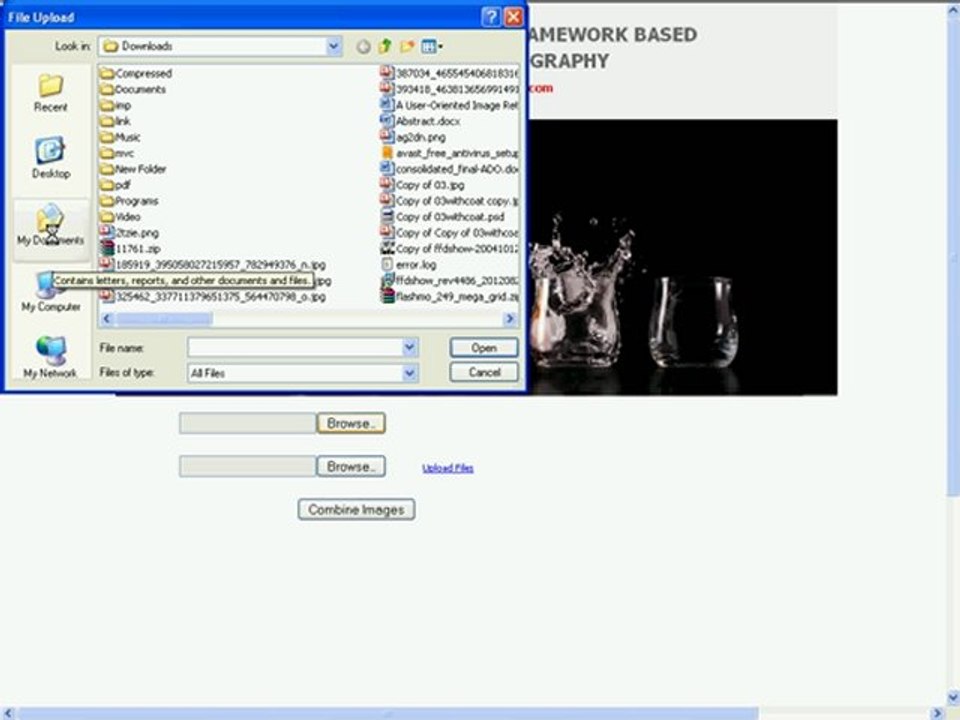Click the Open button

click(484, 348)
